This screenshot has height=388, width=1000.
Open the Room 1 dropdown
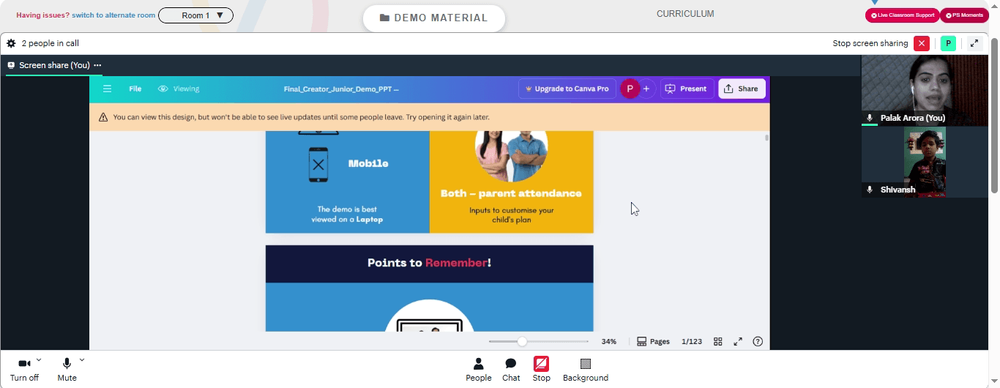point(196,15)
